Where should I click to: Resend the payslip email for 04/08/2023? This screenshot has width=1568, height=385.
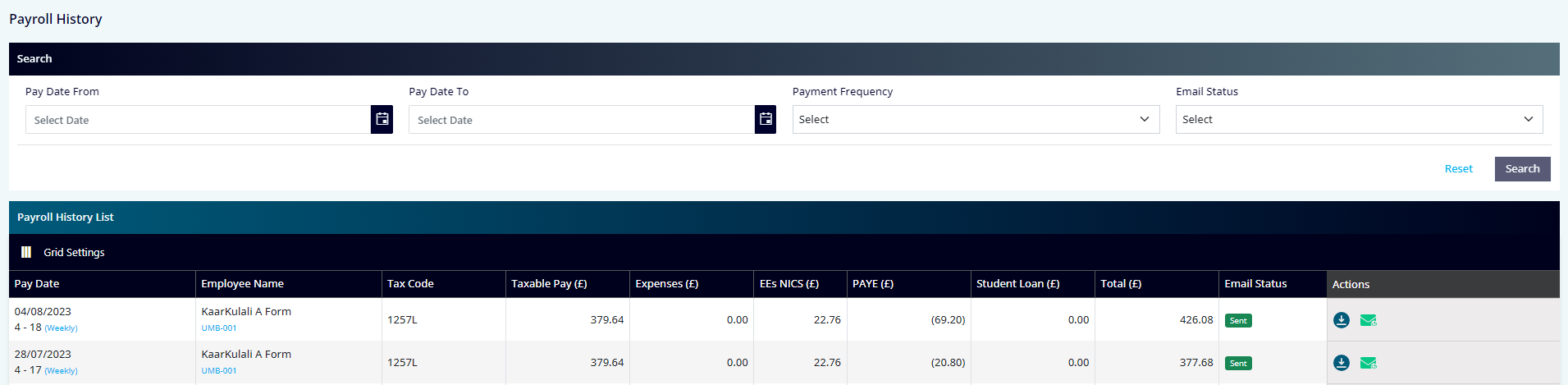click(x=1369, y=320)
